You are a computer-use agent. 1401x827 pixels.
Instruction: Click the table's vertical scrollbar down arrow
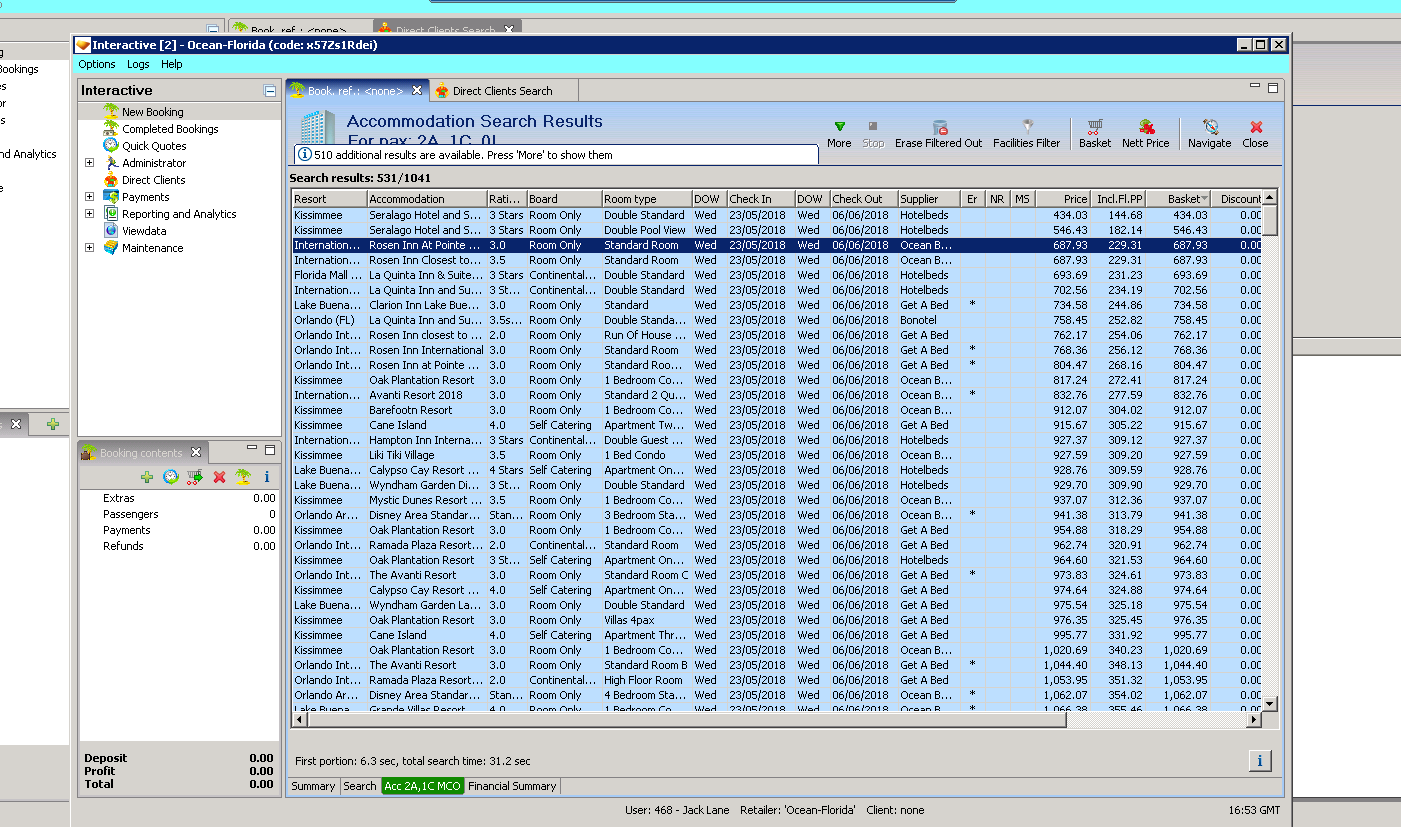1270,704
